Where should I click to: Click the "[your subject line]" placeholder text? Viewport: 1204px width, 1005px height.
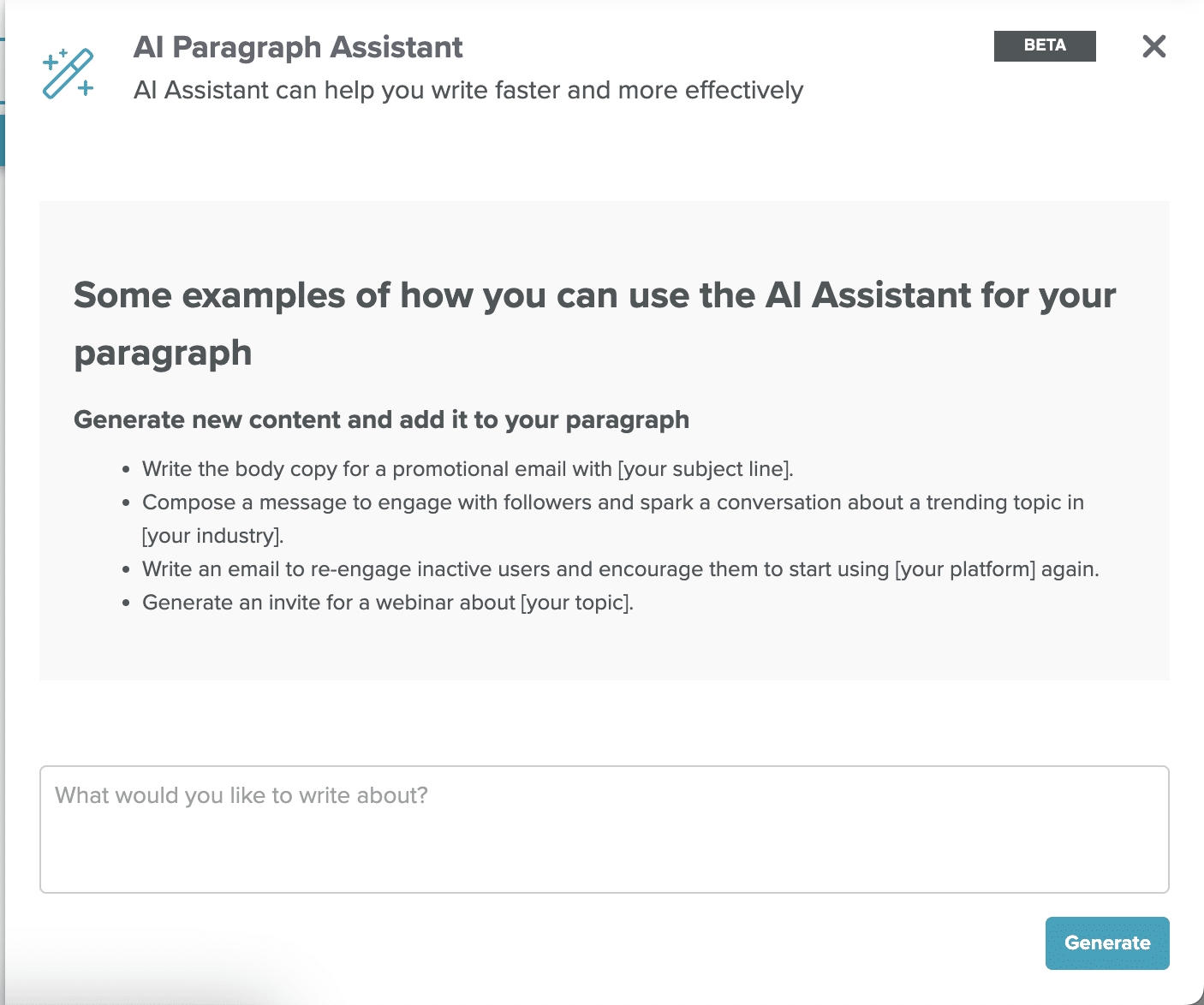click(x=705, y=469)
